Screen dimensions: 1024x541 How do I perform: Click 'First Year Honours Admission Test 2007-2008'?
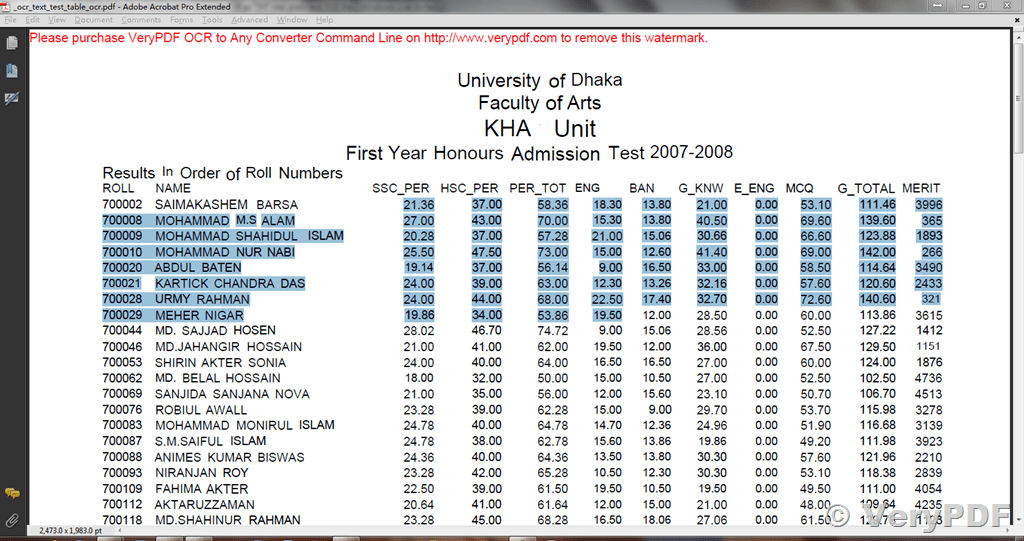click(x=539, y=153)
